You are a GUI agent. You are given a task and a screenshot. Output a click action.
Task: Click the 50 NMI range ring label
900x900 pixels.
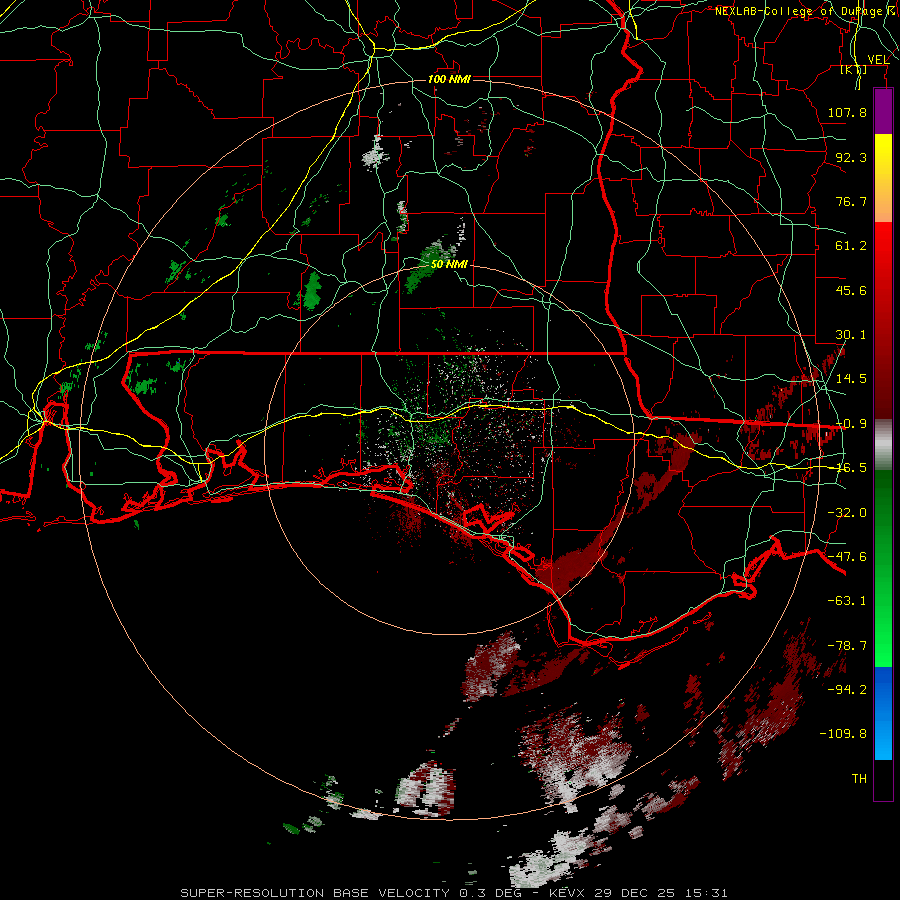449,264
